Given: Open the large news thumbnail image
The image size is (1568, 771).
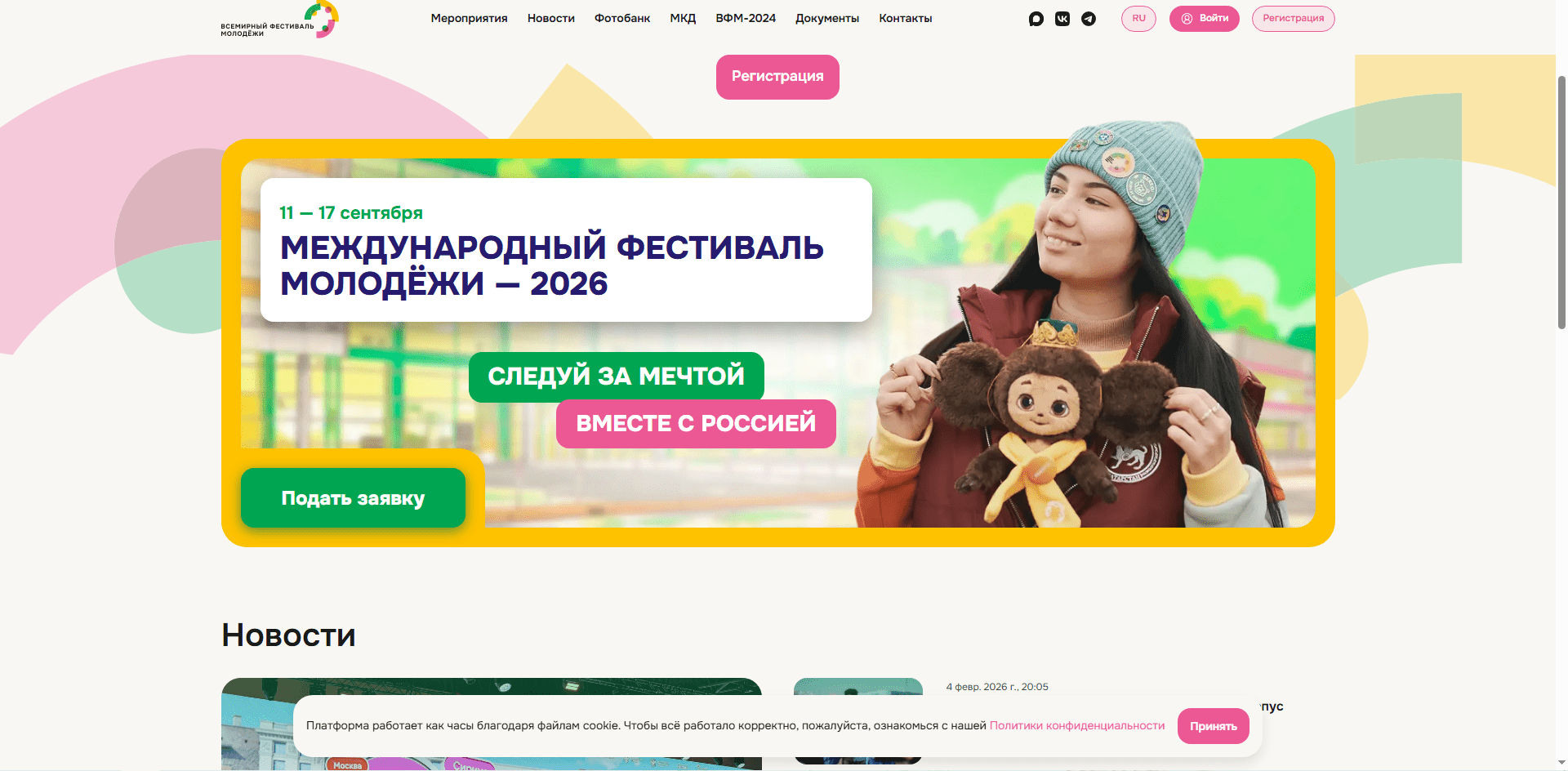Looking at the screenshot, I should [492, 724].
